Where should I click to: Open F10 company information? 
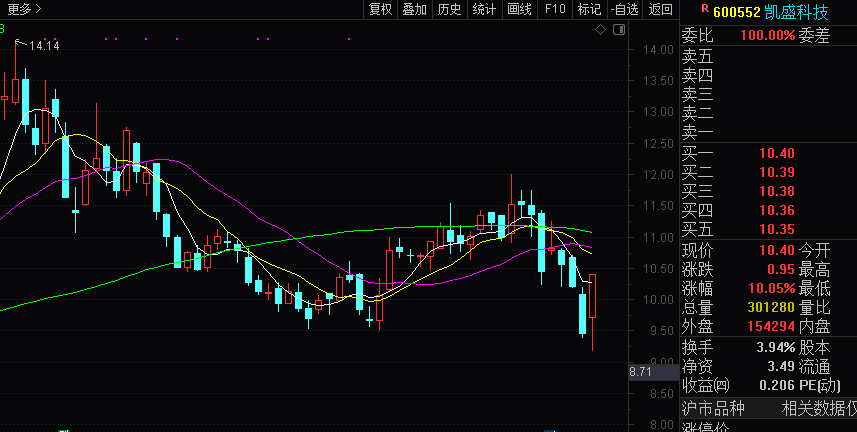click(x=555, y=10)
